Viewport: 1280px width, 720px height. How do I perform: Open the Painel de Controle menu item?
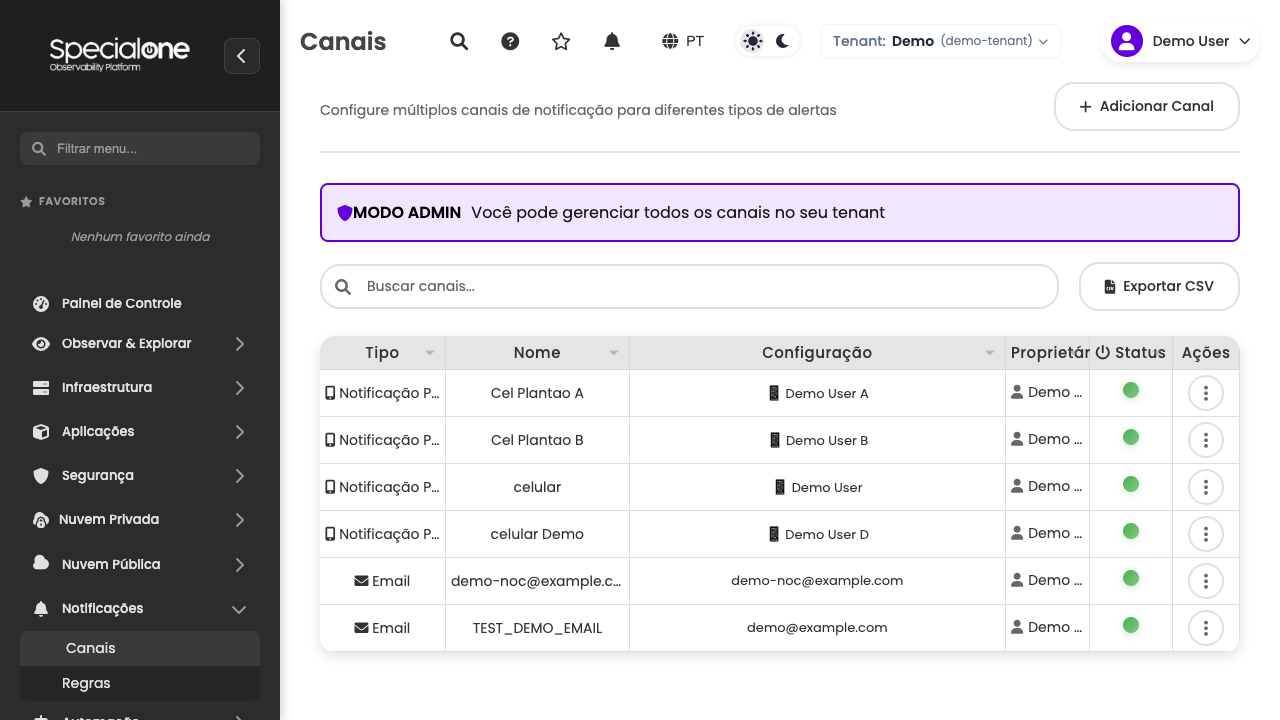[x=140, y=303]
